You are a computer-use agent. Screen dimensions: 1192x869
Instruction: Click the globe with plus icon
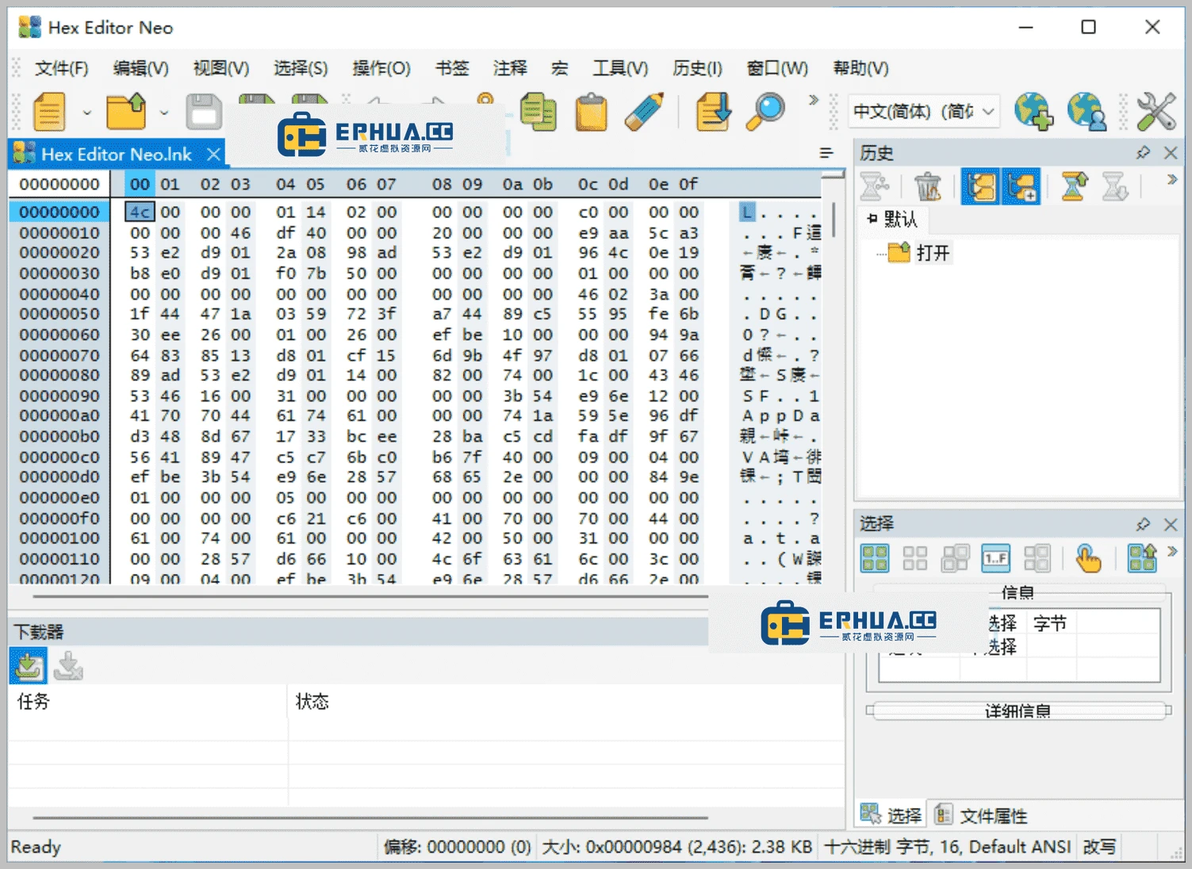click(x=1034, y=112)
